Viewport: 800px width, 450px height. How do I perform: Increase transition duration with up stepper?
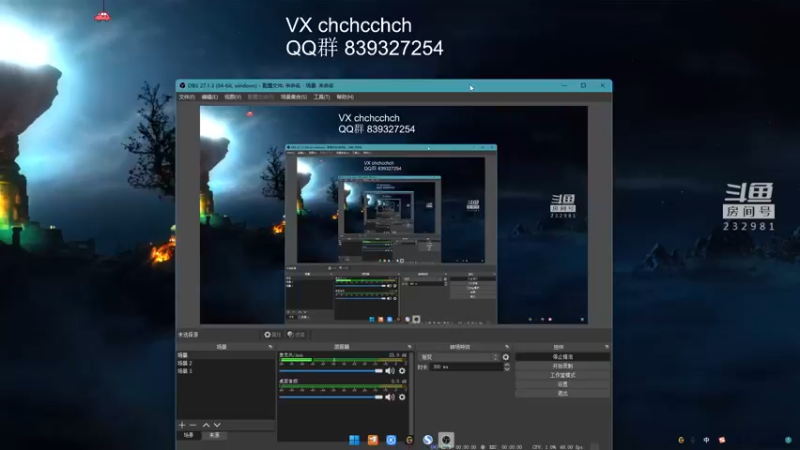[507, 365]
